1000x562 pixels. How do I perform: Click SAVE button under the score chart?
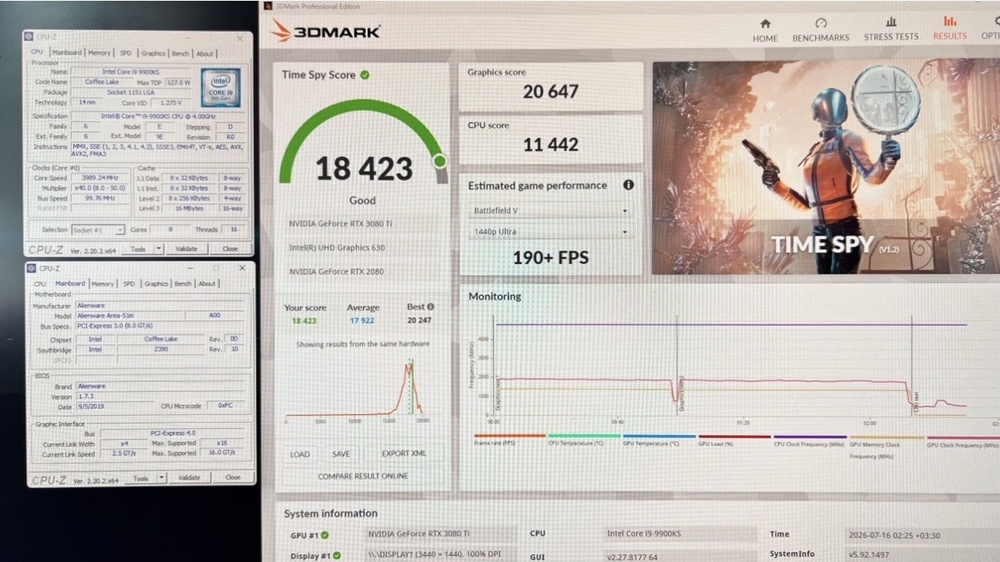(341, 454)
